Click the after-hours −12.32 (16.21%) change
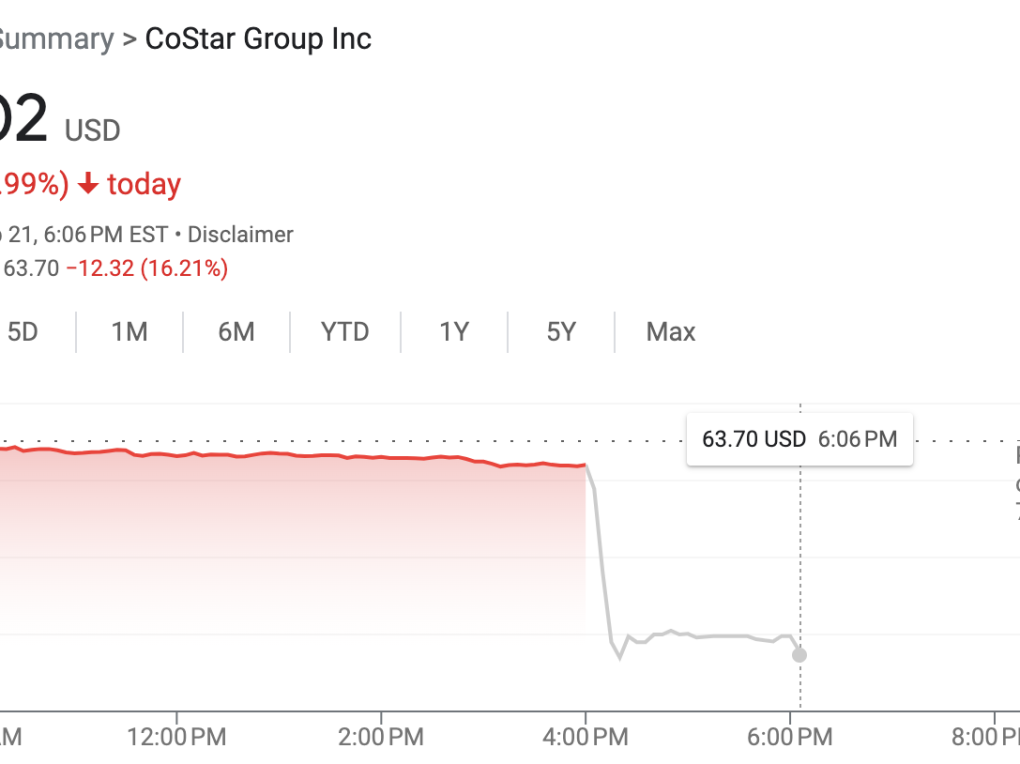Viewport: 1020px width, 764px height. (x=146, y=268)
